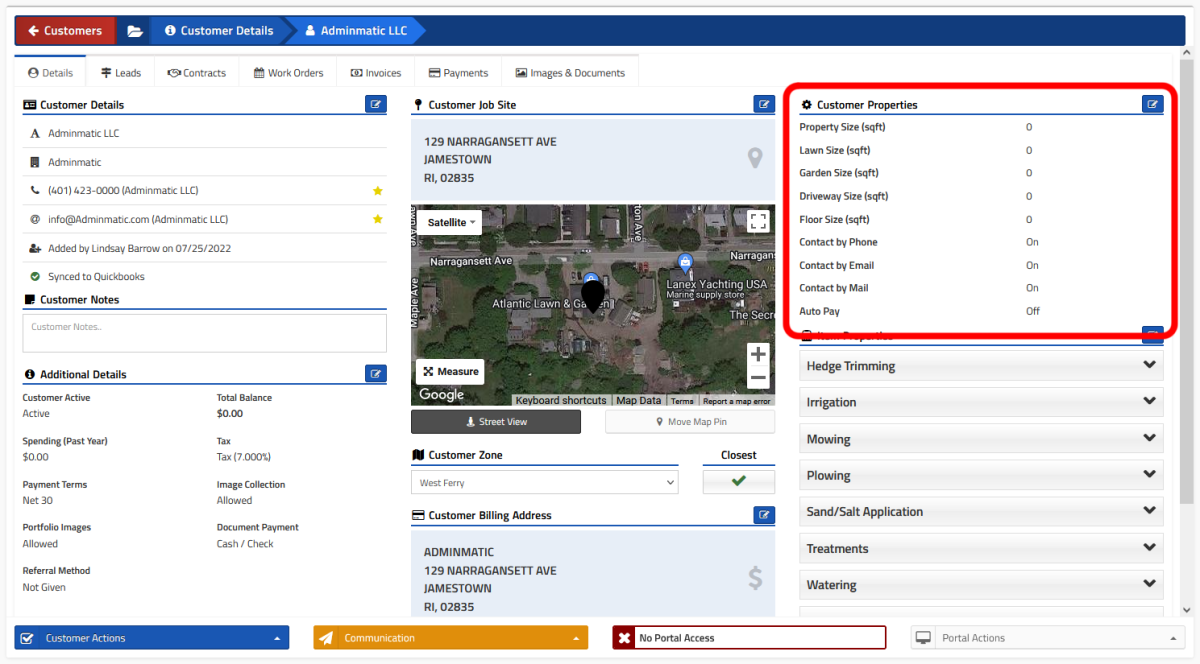The image size is (1200, 664).
Task: Expand the Plowing section
Action: click(981, 475)
